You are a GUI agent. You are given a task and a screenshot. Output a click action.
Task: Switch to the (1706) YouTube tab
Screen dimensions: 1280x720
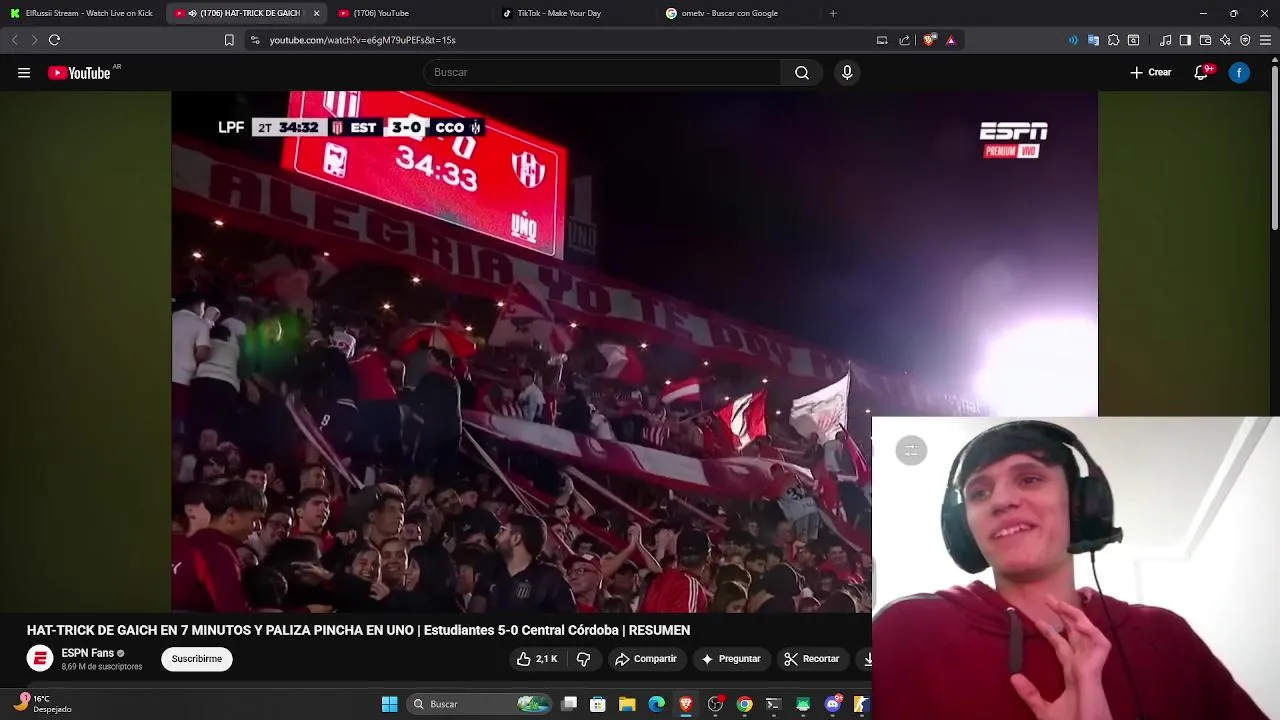[410, 13]
